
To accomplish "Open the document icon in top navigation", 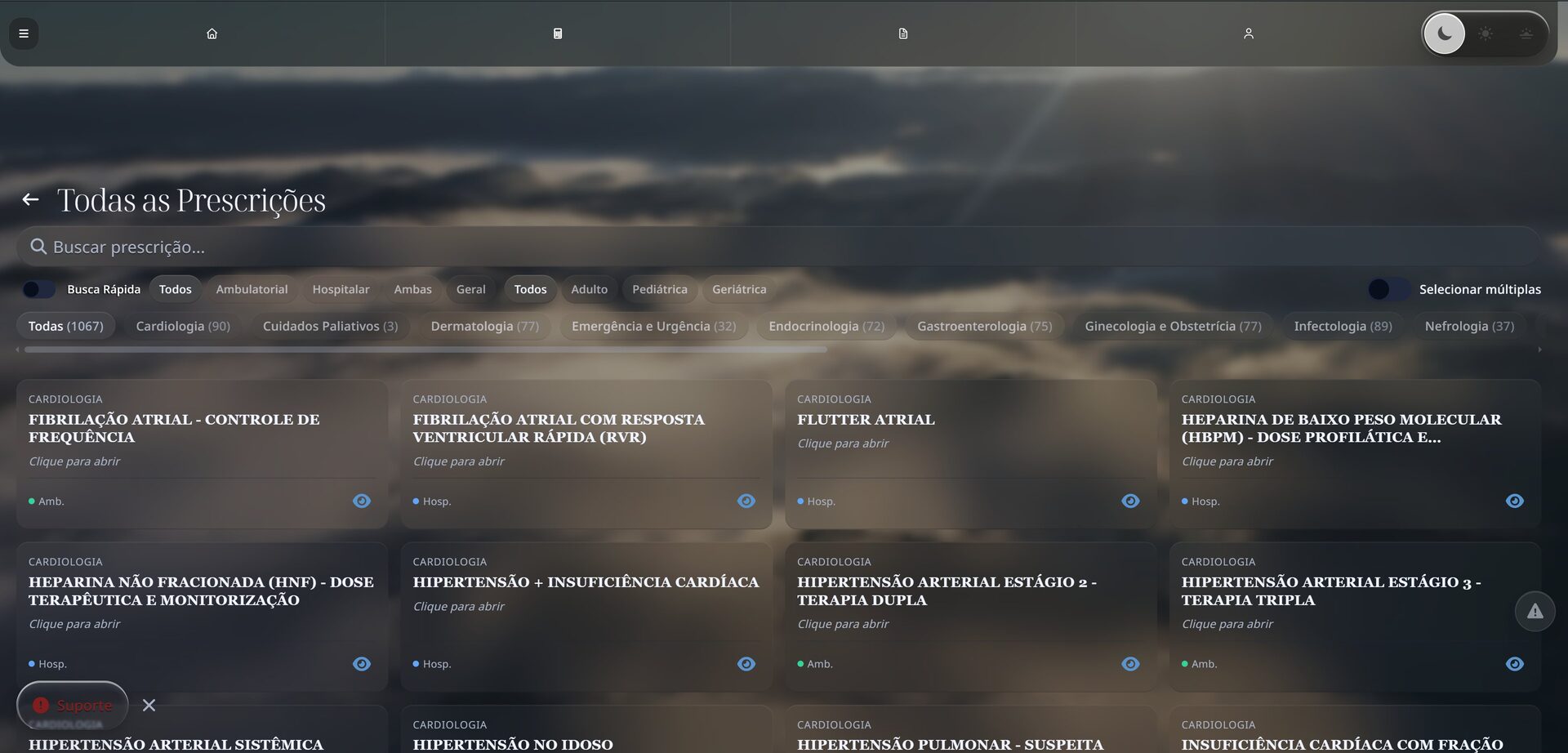I will pyautogui.click(x=902, y=33).
